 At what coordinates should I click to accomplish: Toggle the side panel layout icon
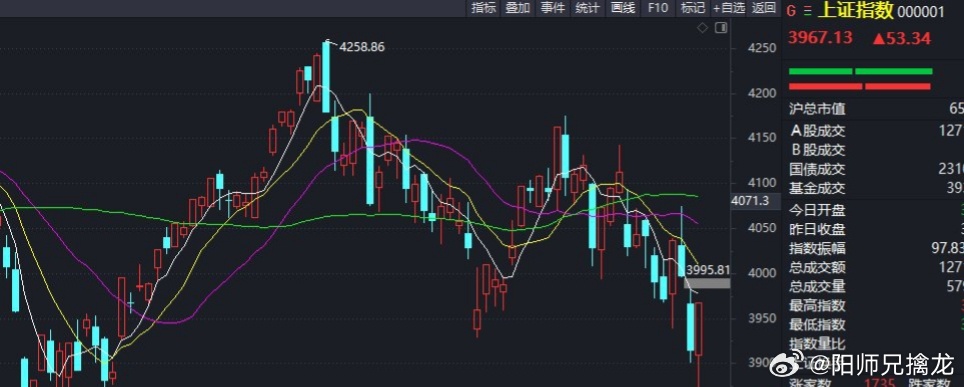[721, 28]
